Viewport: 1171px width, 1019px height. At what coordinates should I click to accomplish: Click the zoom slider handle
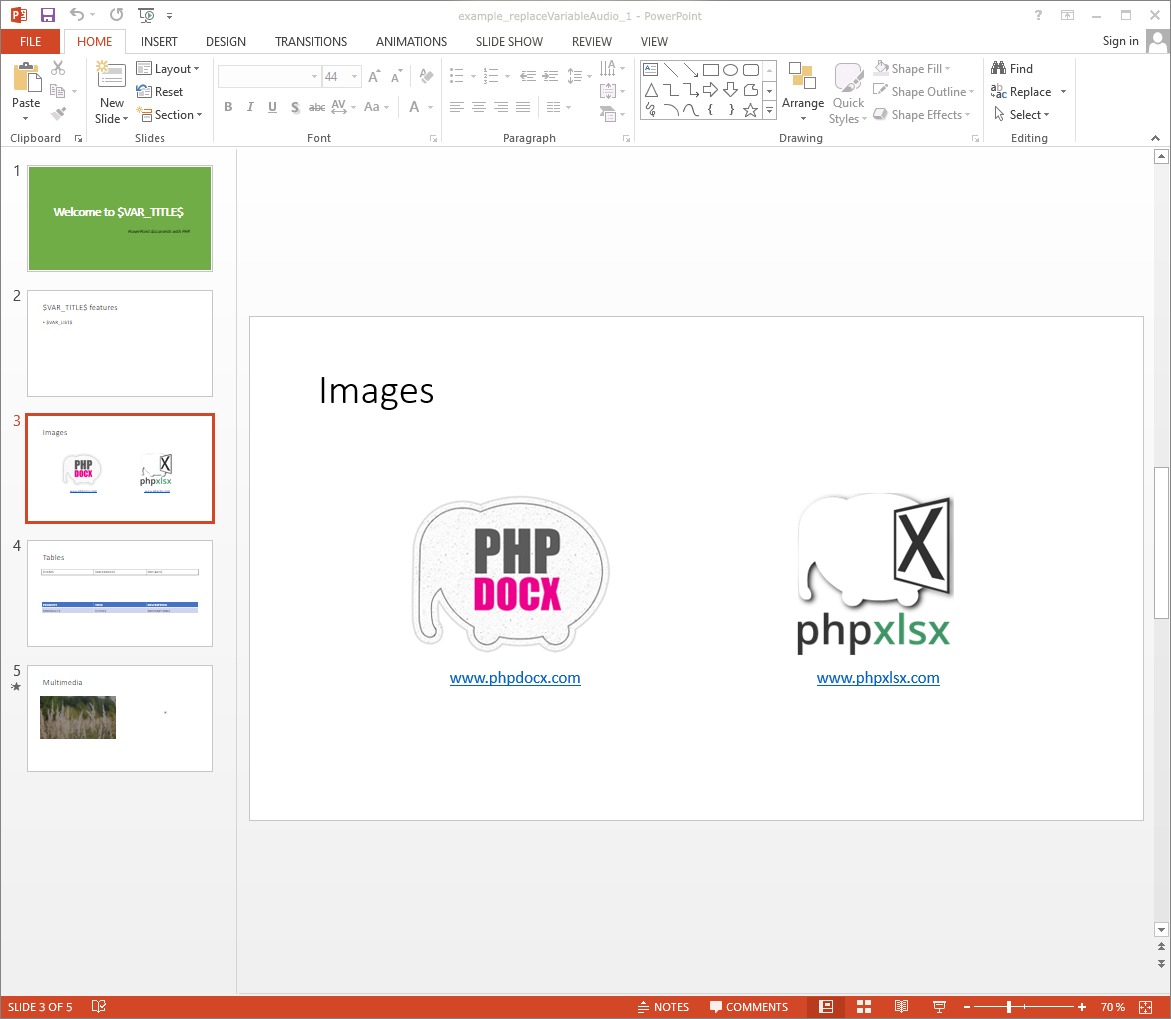tap(1009, 1007)
